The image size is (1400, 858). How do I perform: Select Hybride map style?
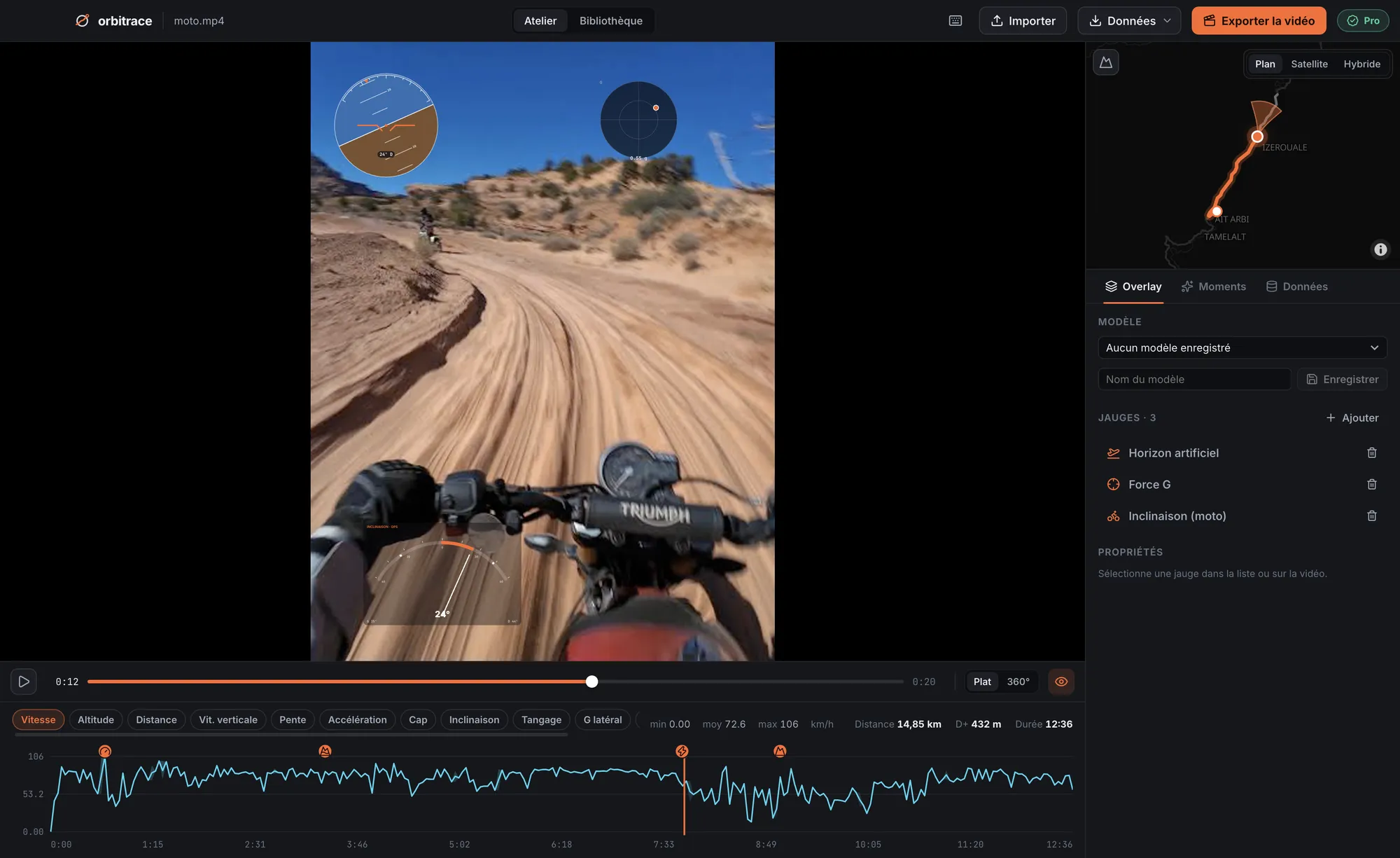coord(1361,64)
